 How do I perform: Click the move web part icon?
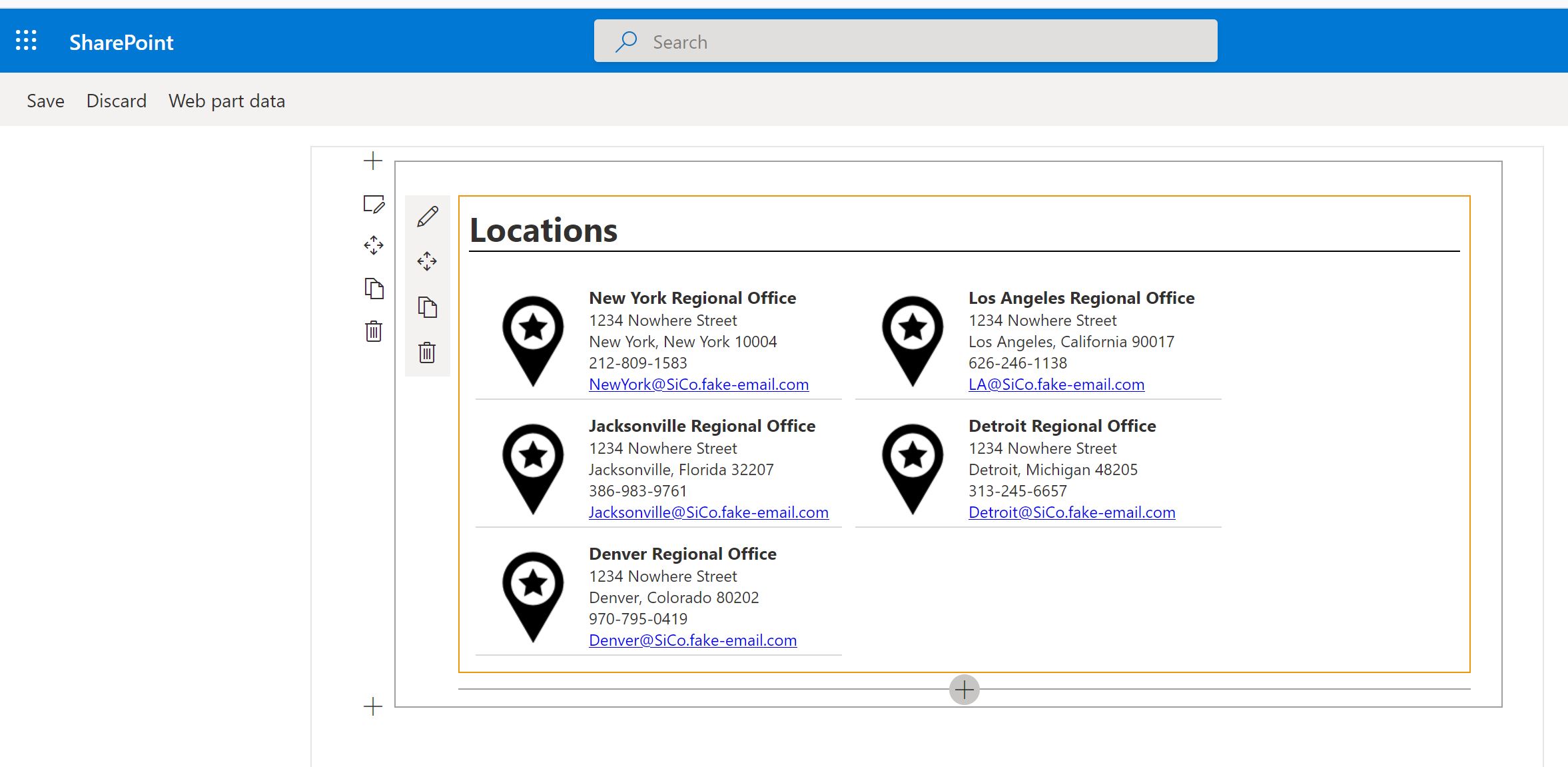point(427,261)
